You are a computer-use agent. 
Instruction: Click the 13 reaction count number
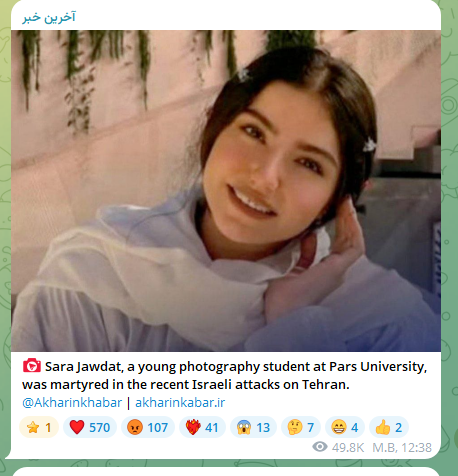263,428
